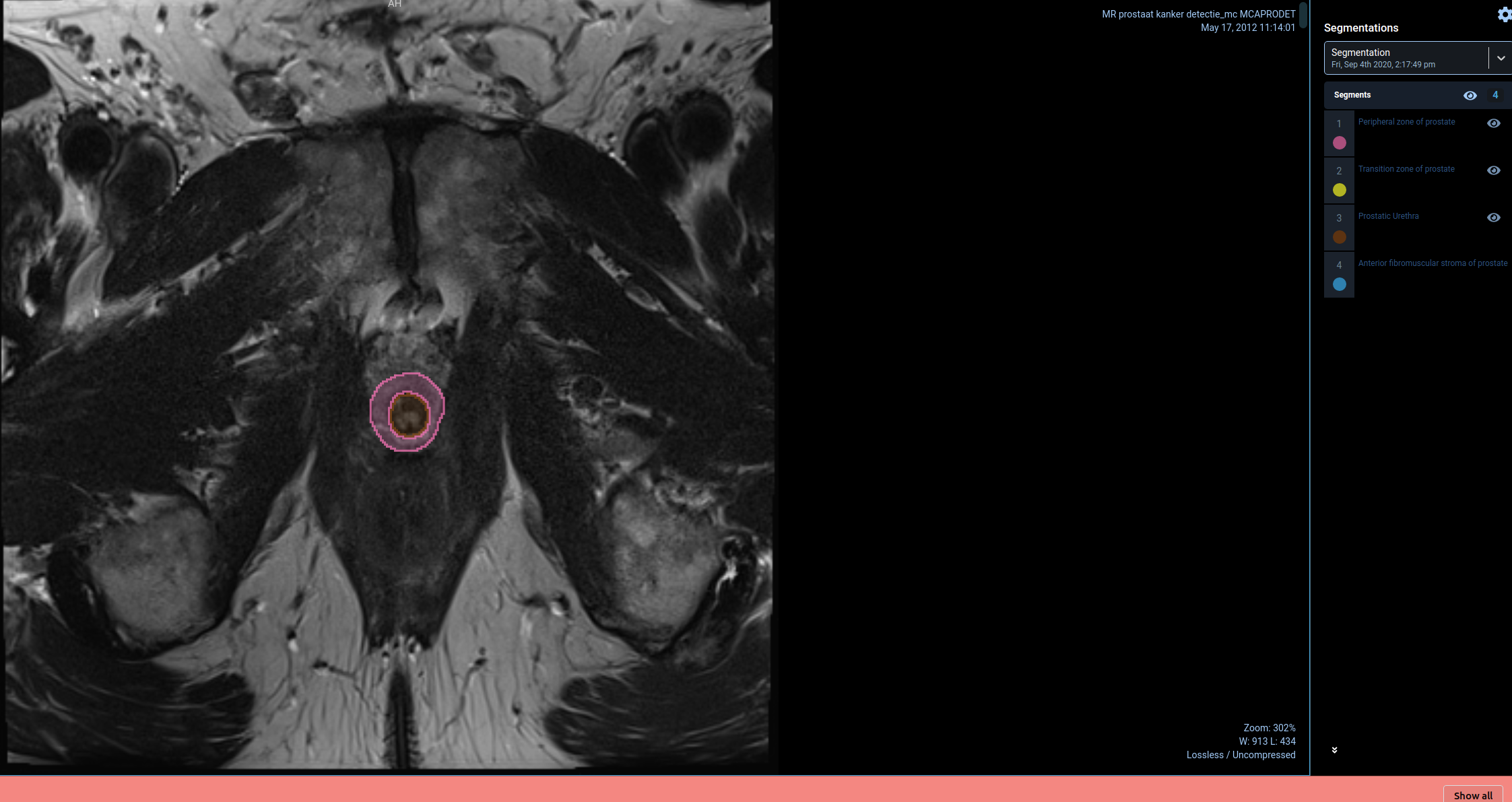
Task: Click the Segmentations panel title
Action: coord(1361,28)
